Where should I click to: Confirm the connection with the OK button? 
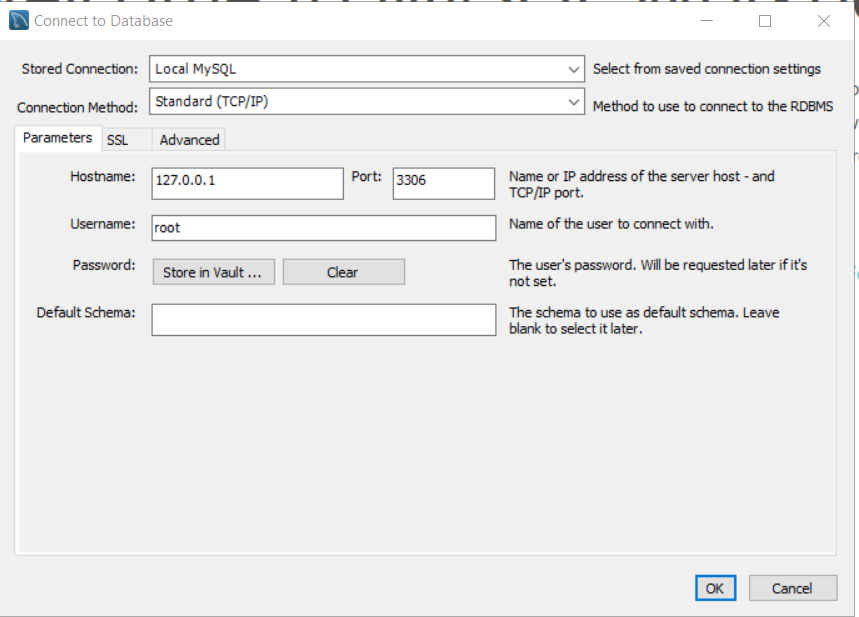pyautogui.click(x=715, y=589)
